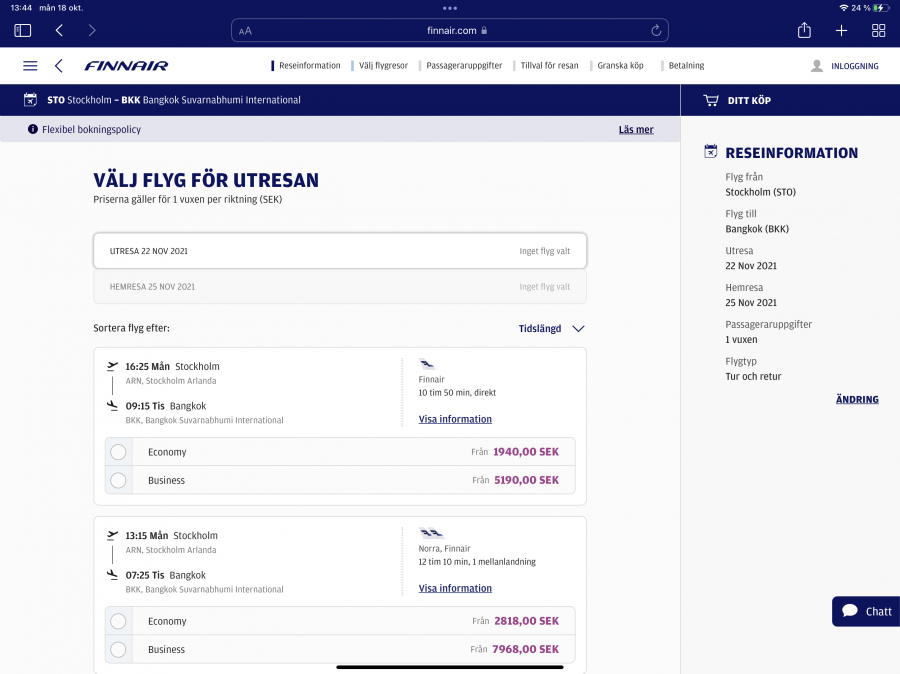Go to Passageraruppgifter booking step
900x674 pixels.
coord(464,66)
